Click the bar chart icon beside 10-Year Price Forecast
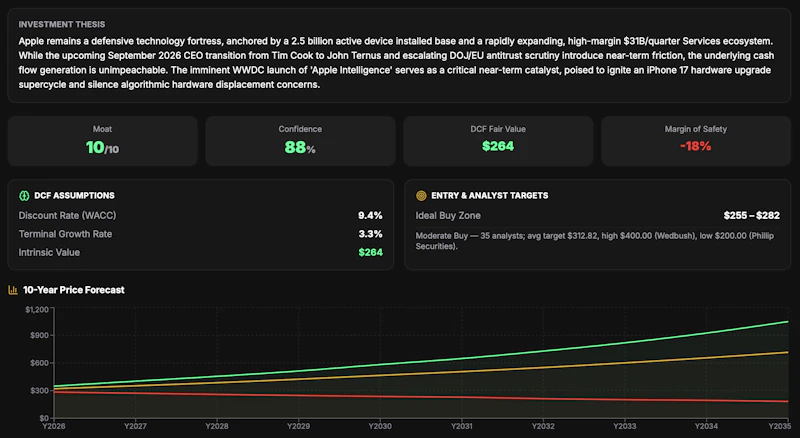The width and height of the screenshot is (800, 438). pos(13,290)
